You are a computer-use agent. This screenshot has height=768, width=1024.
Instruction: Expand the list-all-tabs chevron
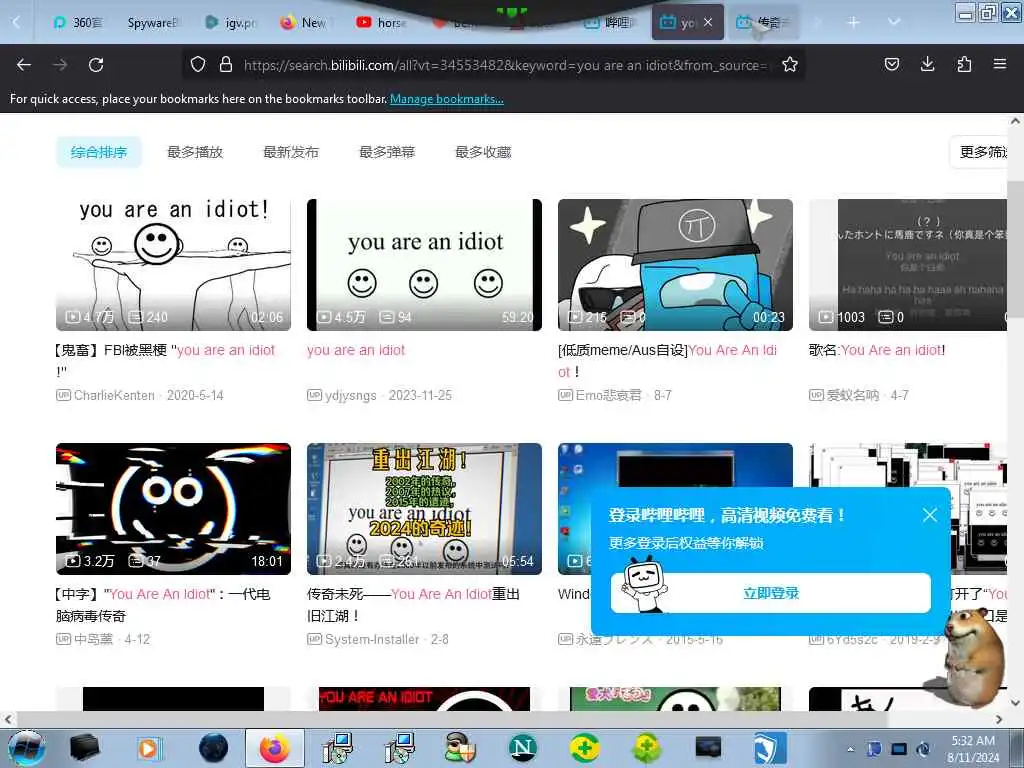(x=893, y=22)
